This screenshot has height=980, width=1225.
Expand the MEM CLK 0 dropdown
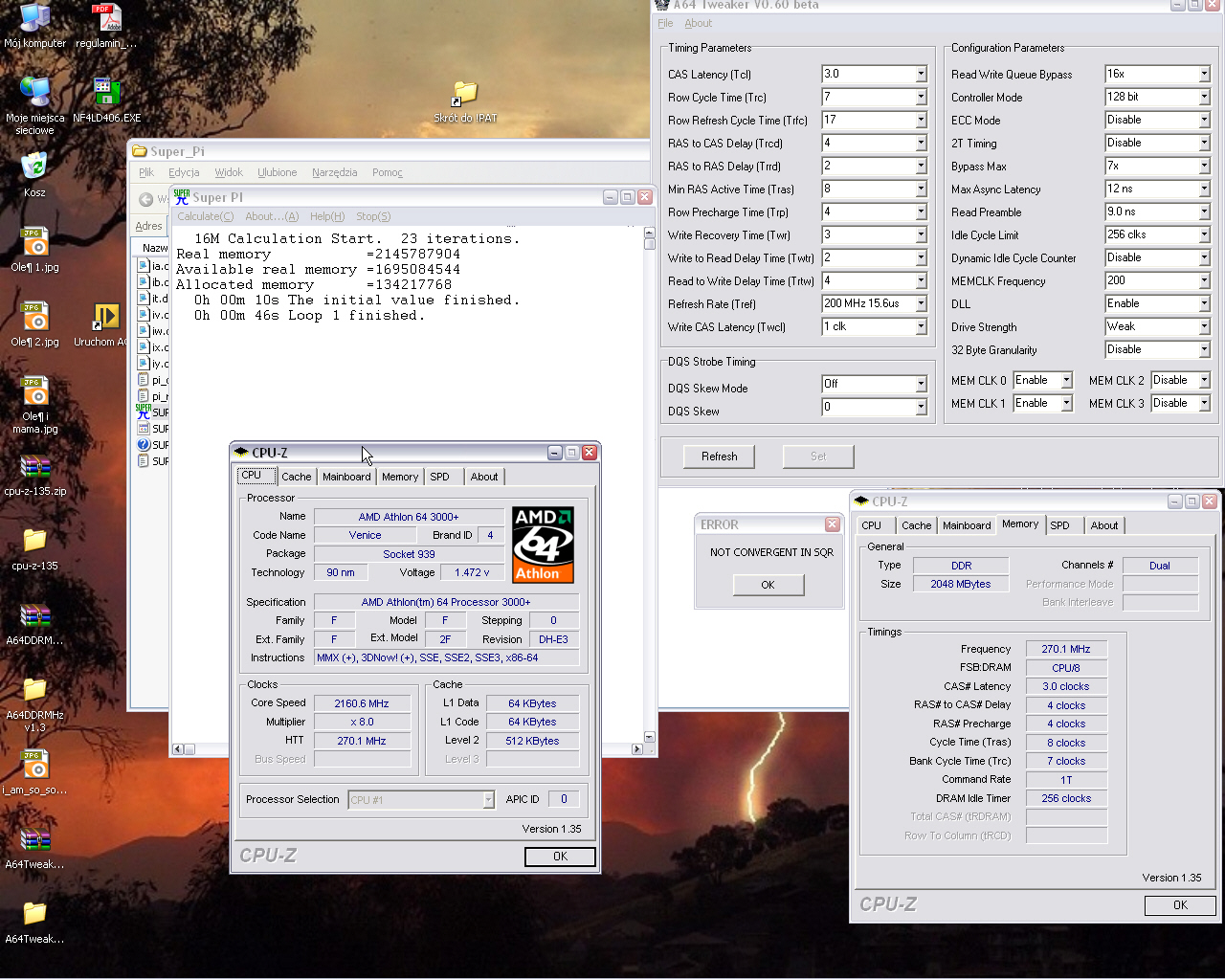(1066, 380)
